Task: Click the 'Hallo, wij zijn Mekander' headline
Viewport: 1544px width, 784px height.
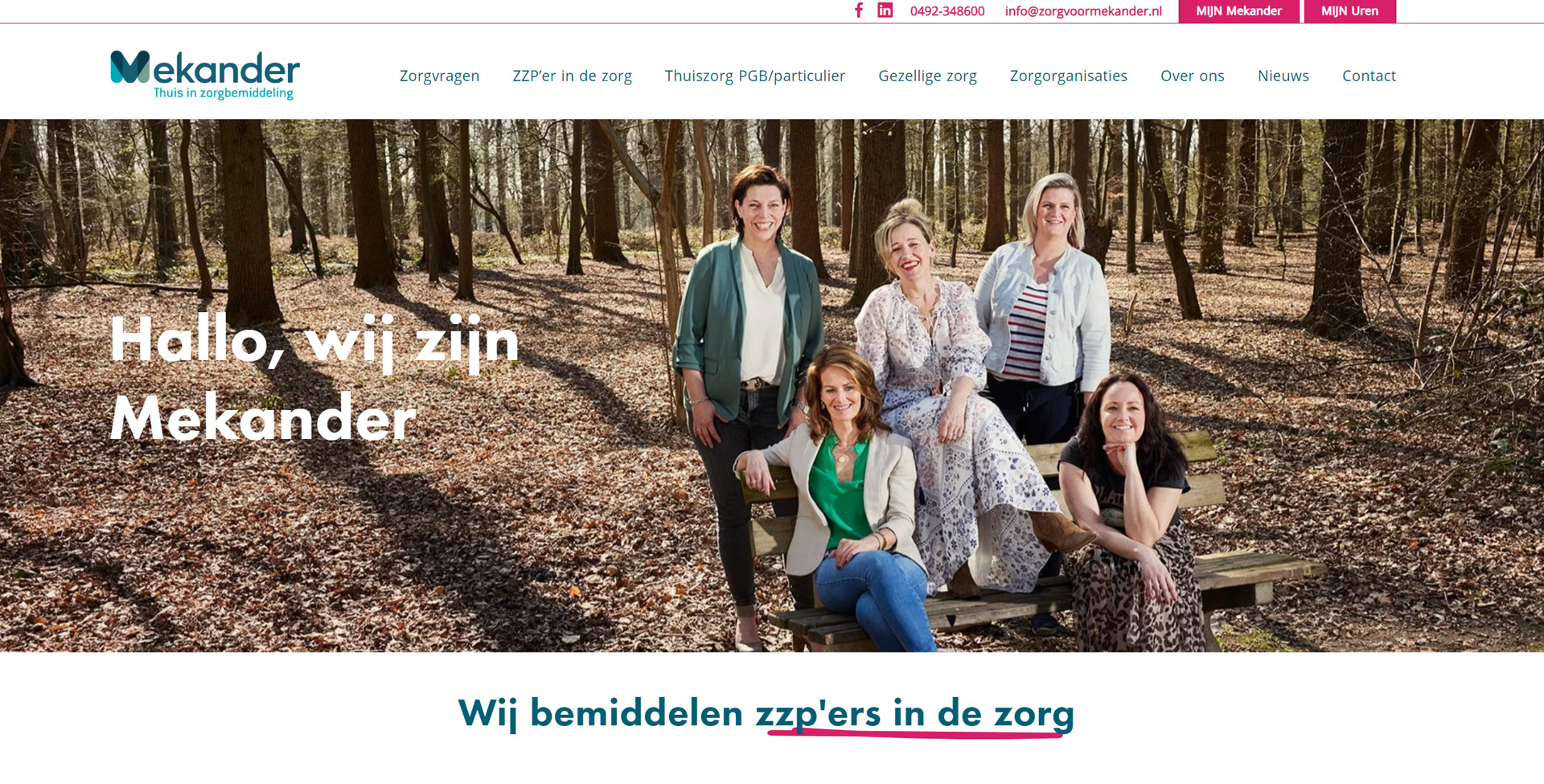Action: pyautogui.click(x=314, y=378)
